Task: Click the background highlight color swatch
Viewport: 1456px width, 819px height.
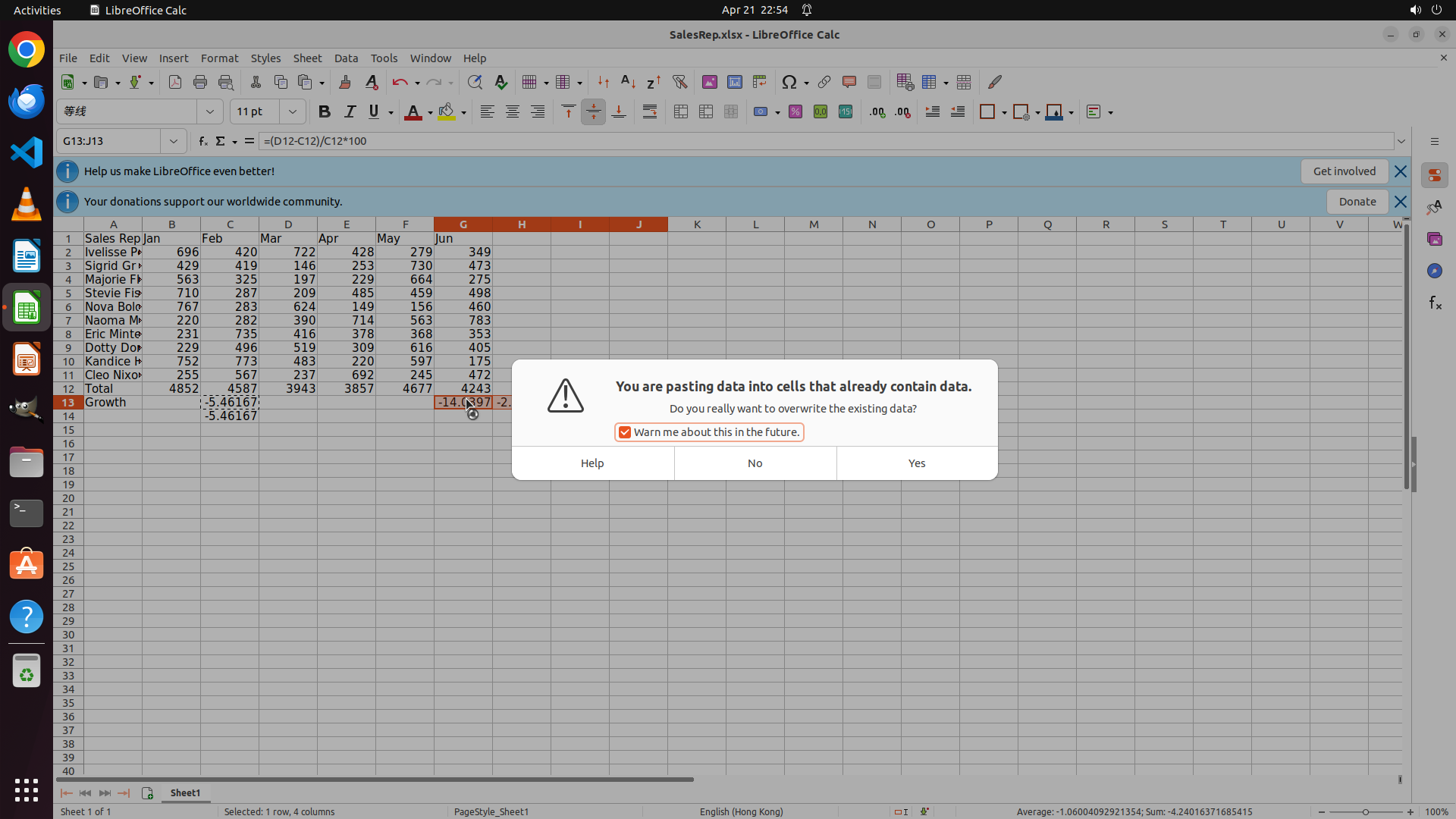Action: click(x=446, y=111)
